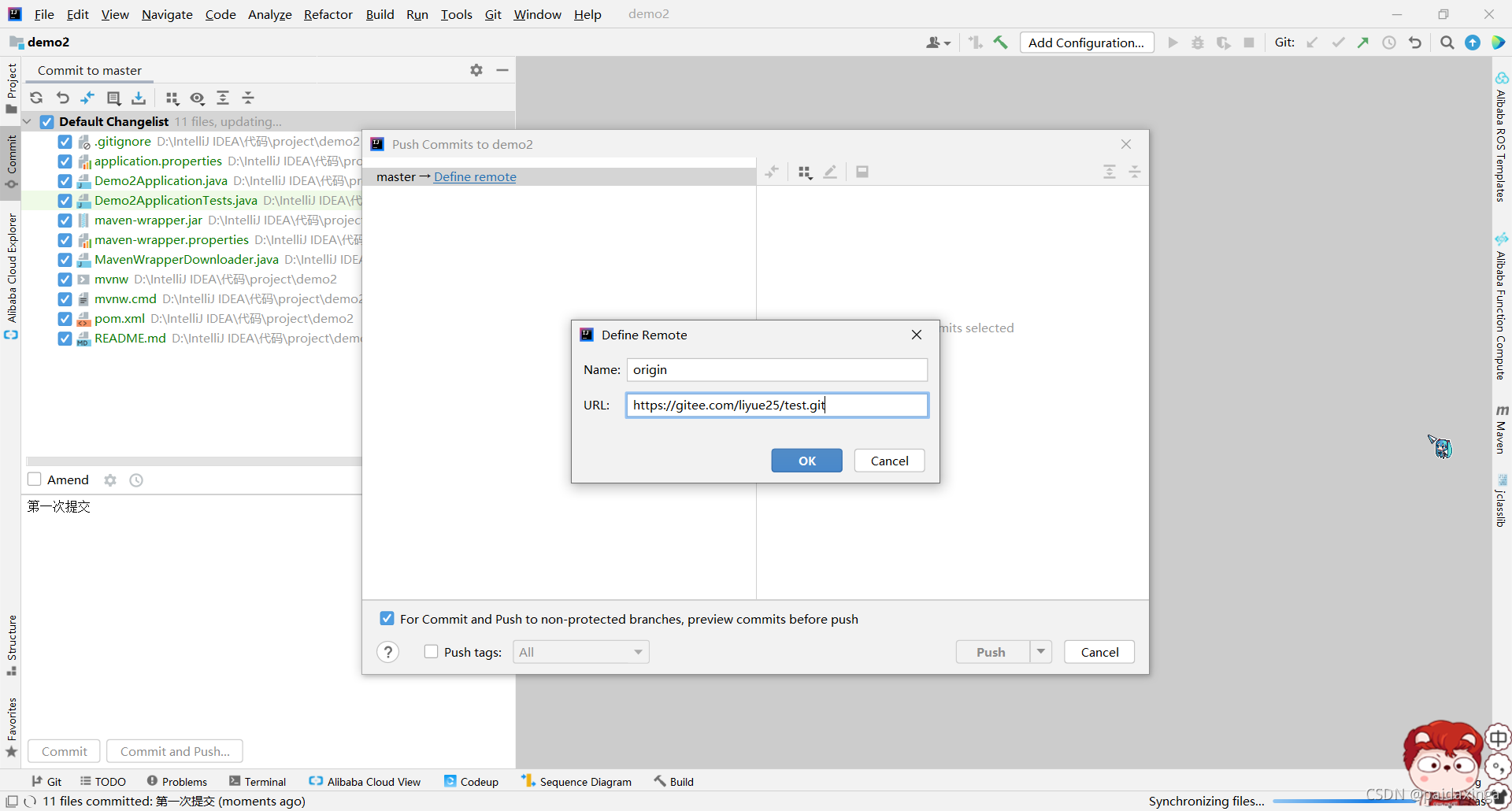Click Group By icon in Push dialog

[804, 172]
